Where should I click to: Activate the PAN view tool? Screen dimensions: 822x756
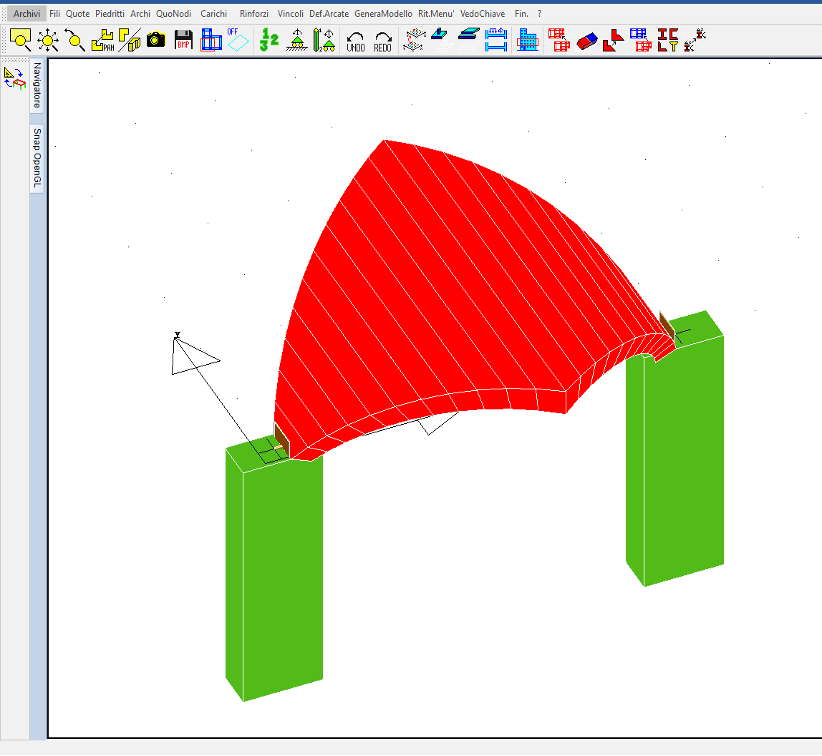tap(103, 40)
